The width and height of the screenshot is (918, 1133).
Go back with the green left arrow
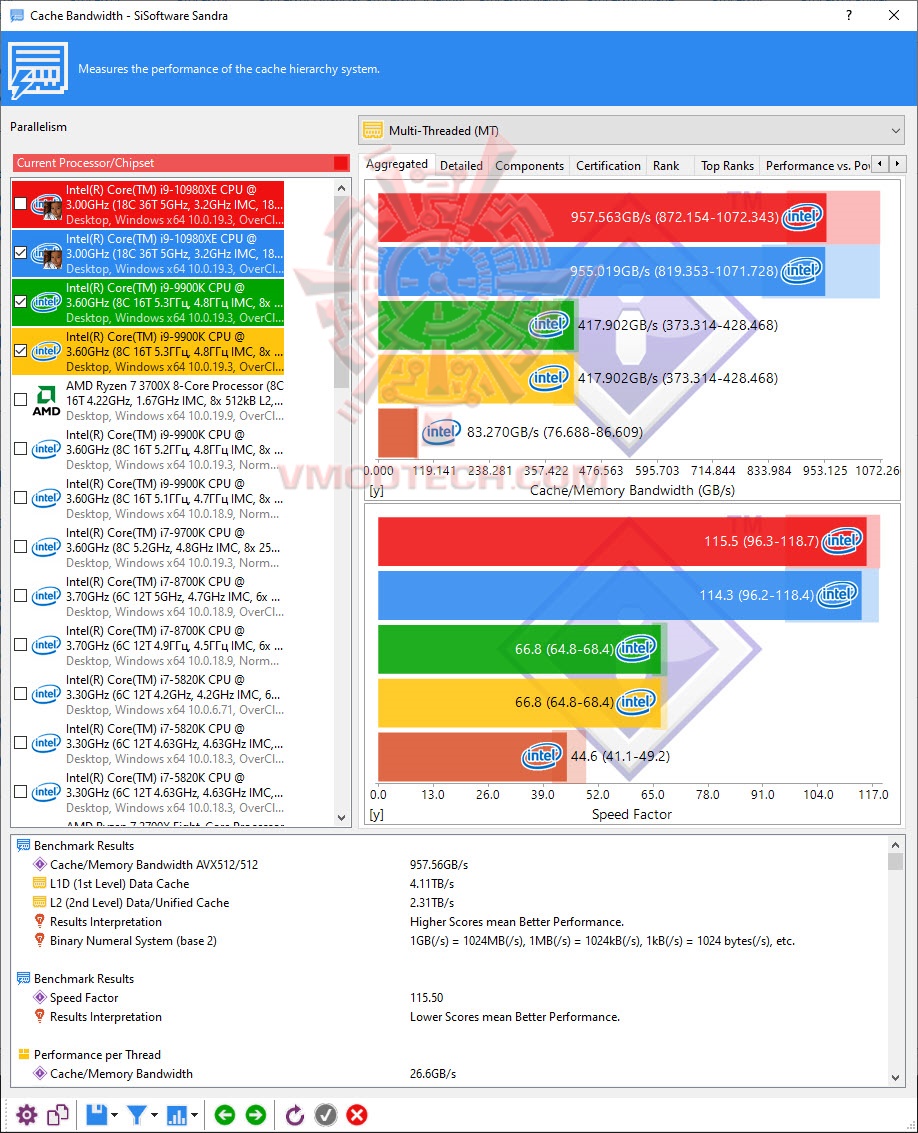pos(225,1115)
